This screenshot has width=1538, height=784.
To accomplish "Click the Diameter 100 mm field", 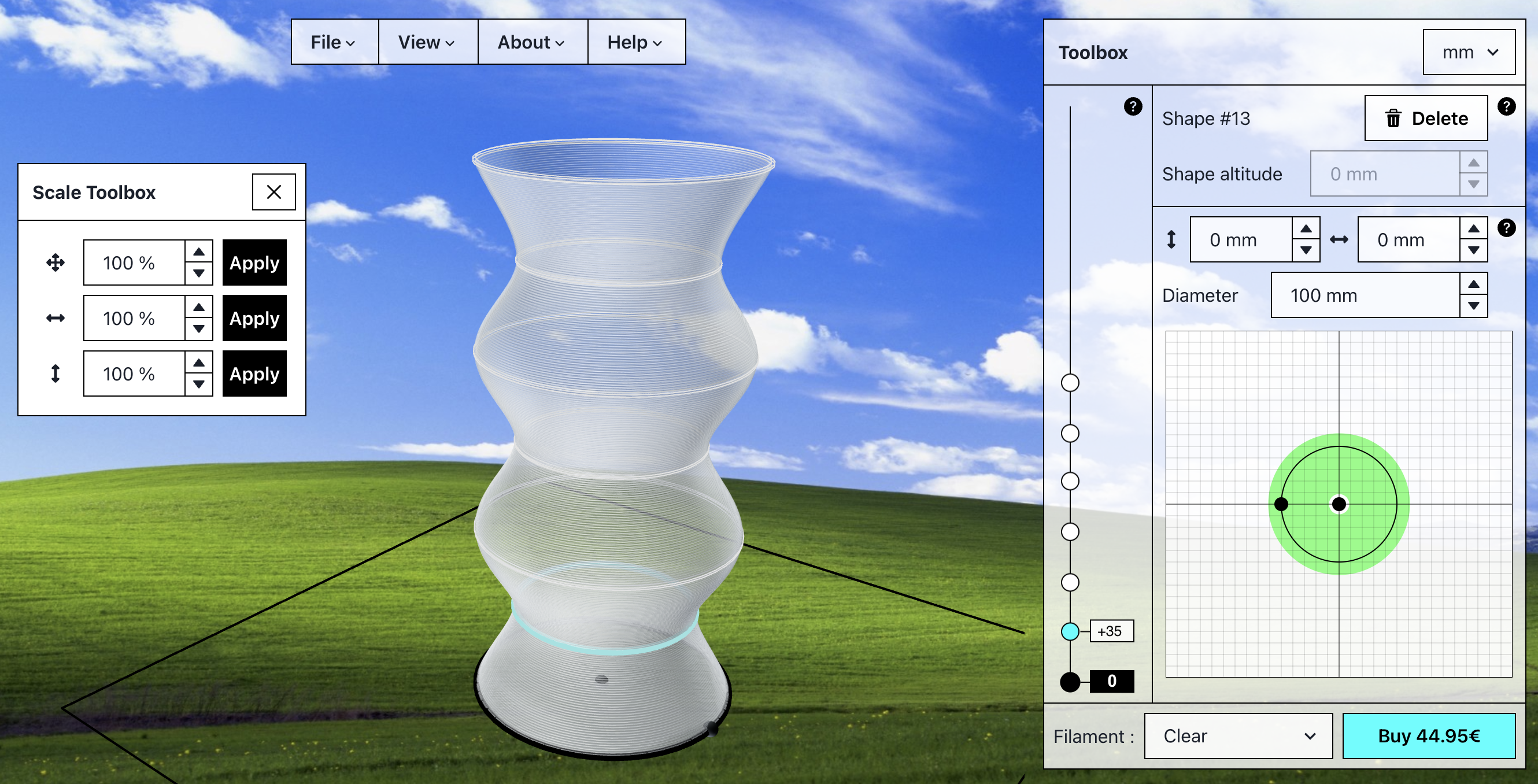I will (1366, 295).
